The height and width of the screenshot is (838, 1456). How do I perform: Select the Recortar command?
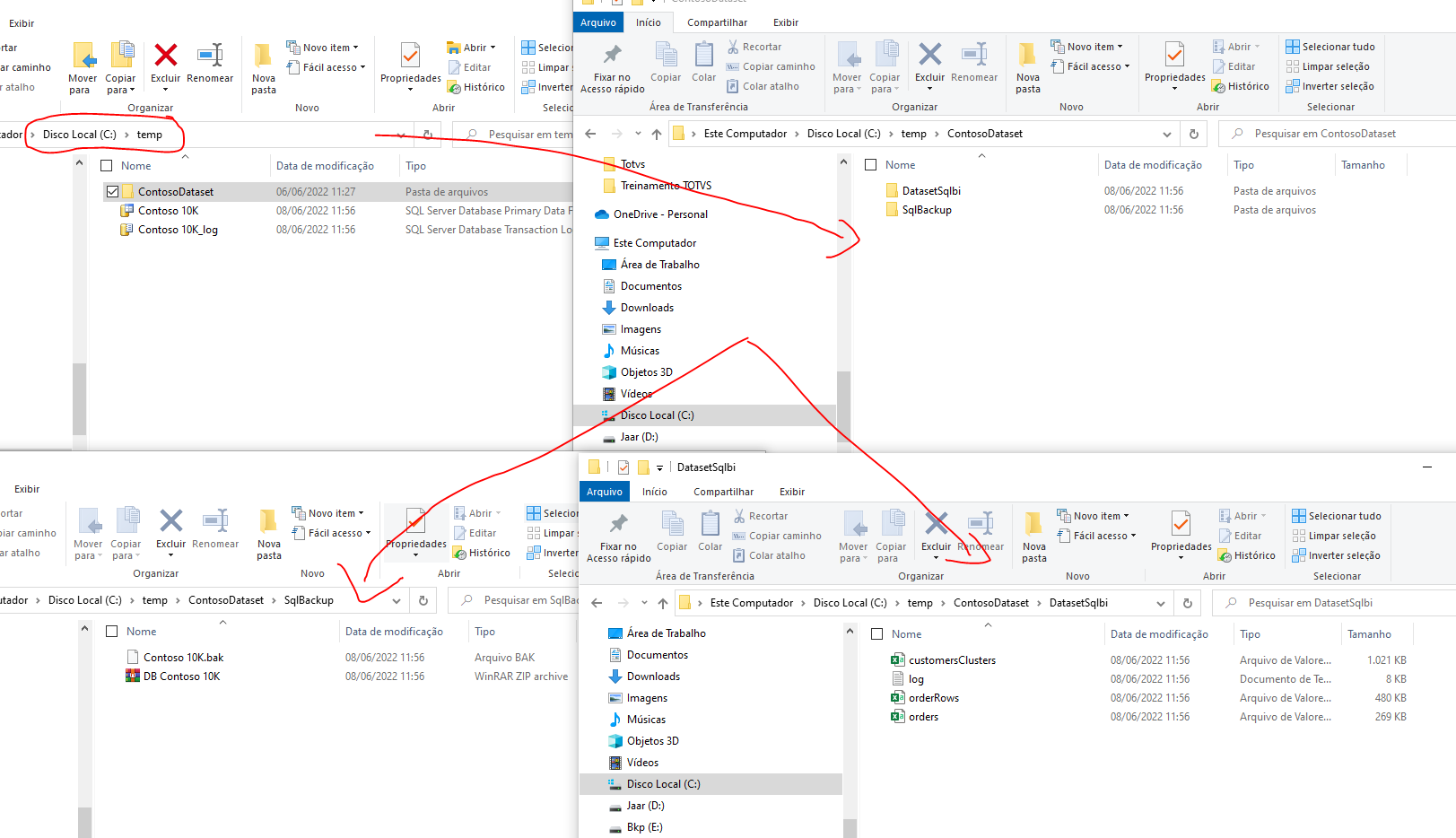756,46
